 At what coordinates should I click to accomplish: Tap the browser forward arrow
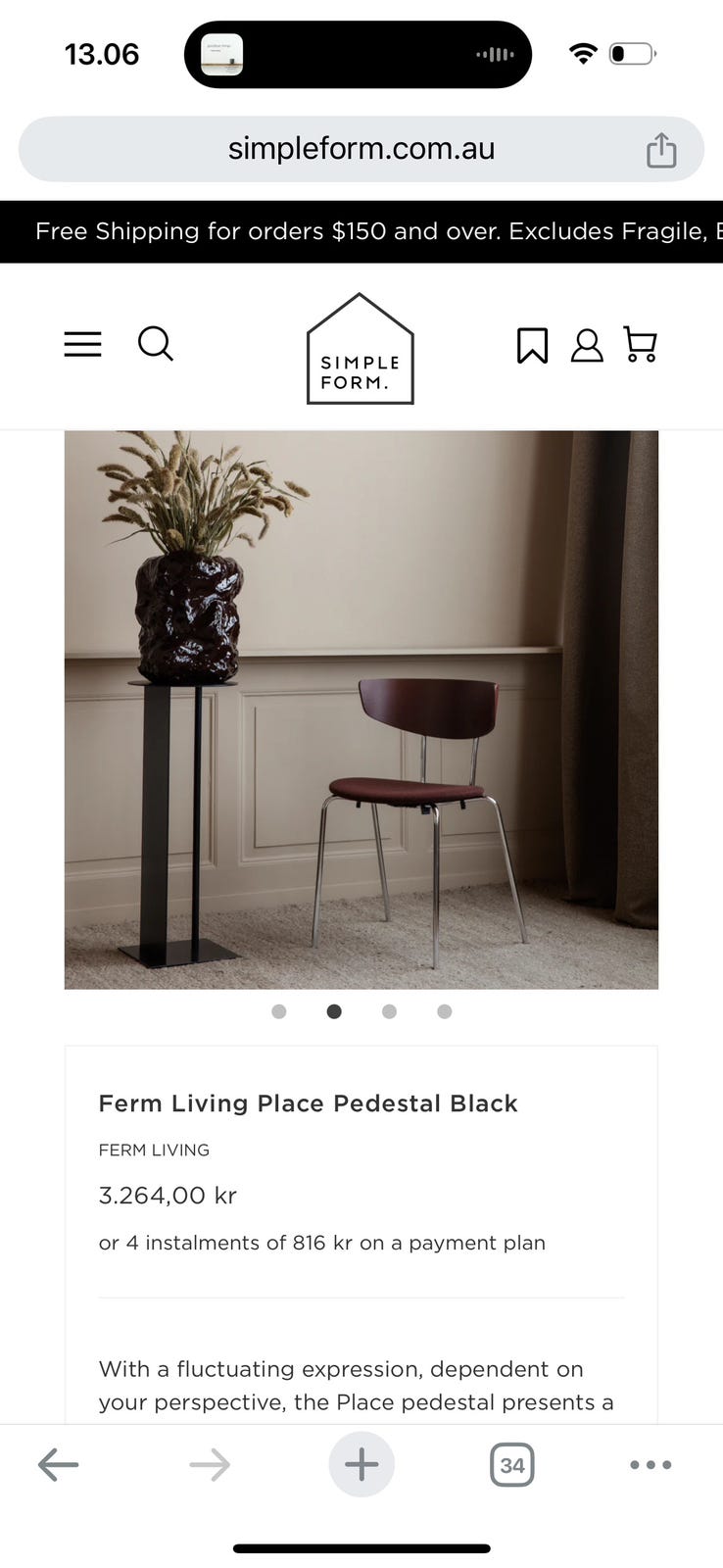[x=210, y=1465]
